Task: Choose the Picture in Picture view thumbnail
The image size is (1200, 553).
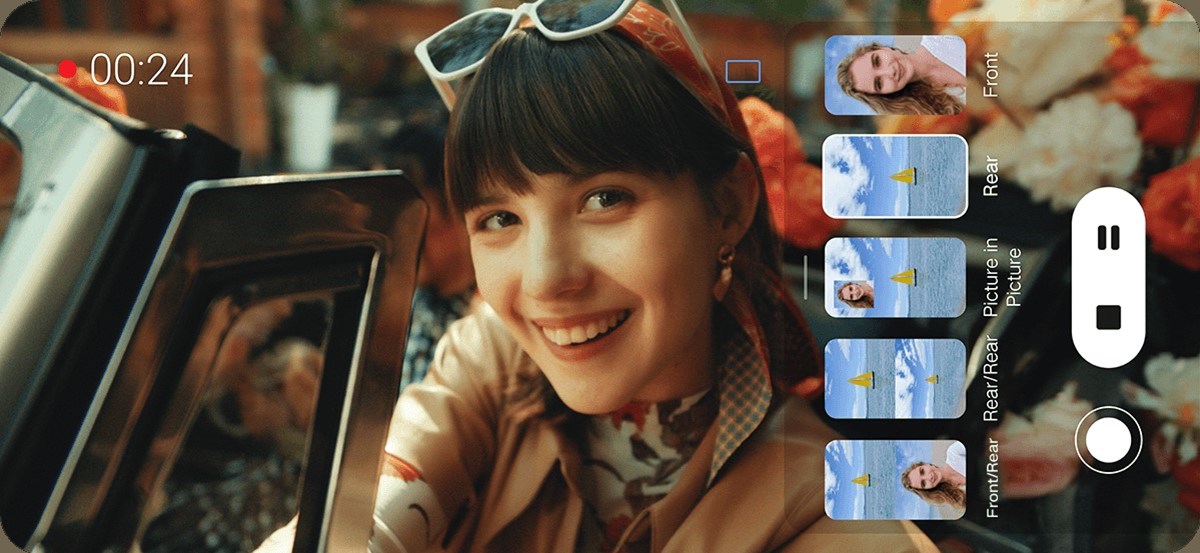Action: [x=895, y=277]
